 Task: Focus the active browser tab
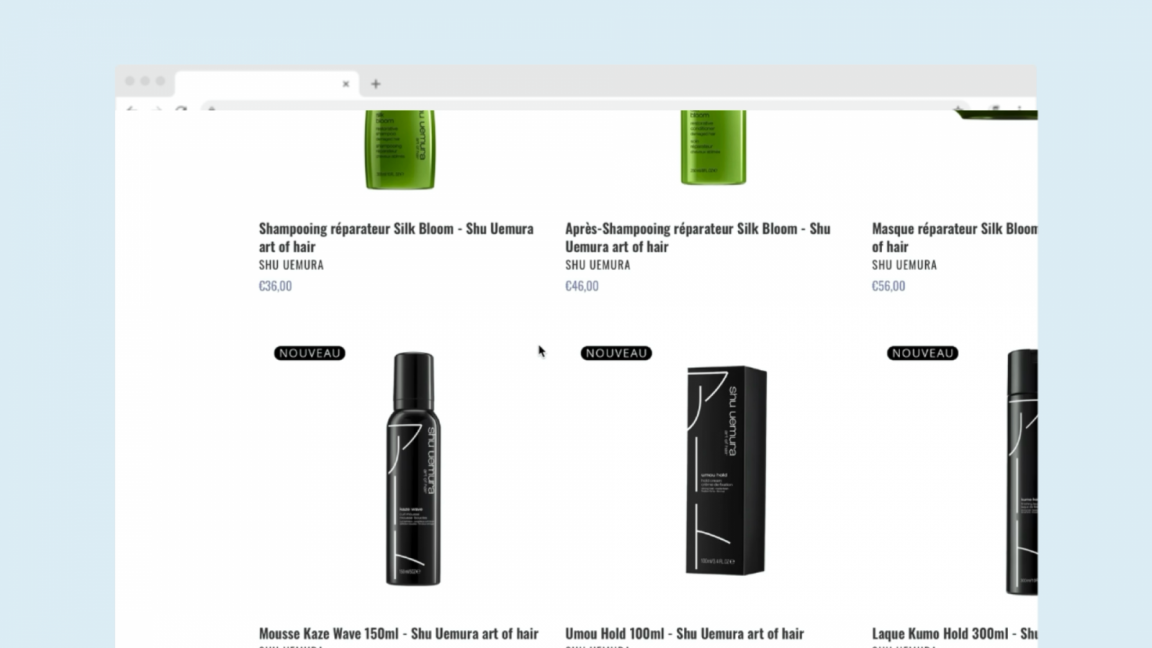pyautogui.click(x=267, y=84)
